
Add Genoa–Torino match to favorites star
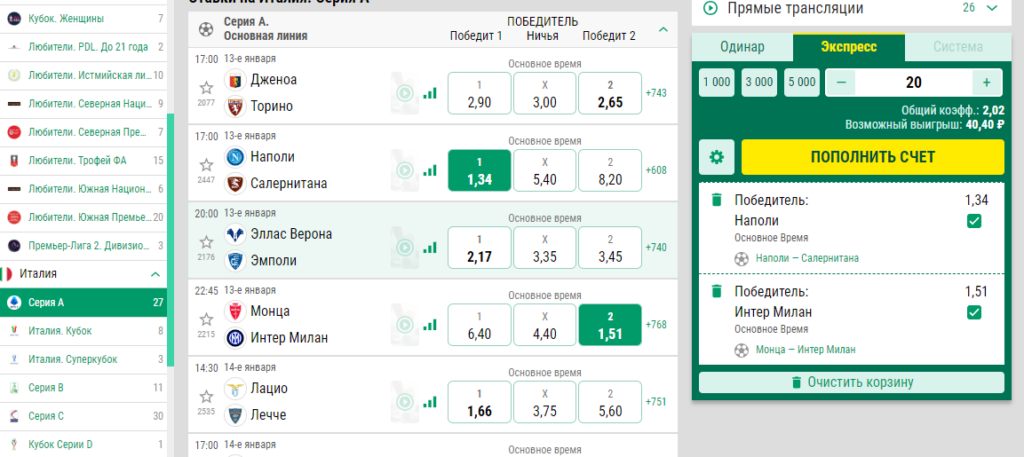(x=206, y=87)
